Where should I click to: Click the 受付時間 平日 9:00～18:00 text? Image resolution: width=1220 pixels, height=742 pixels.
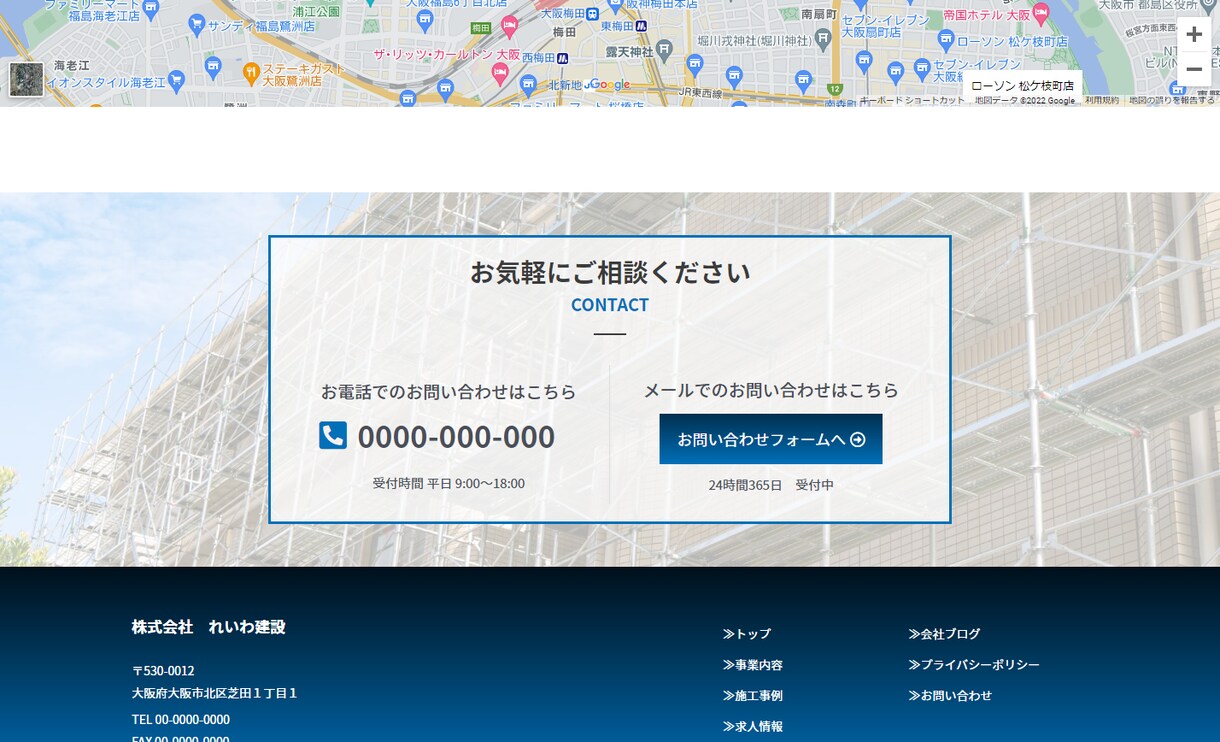click(449, 484)
